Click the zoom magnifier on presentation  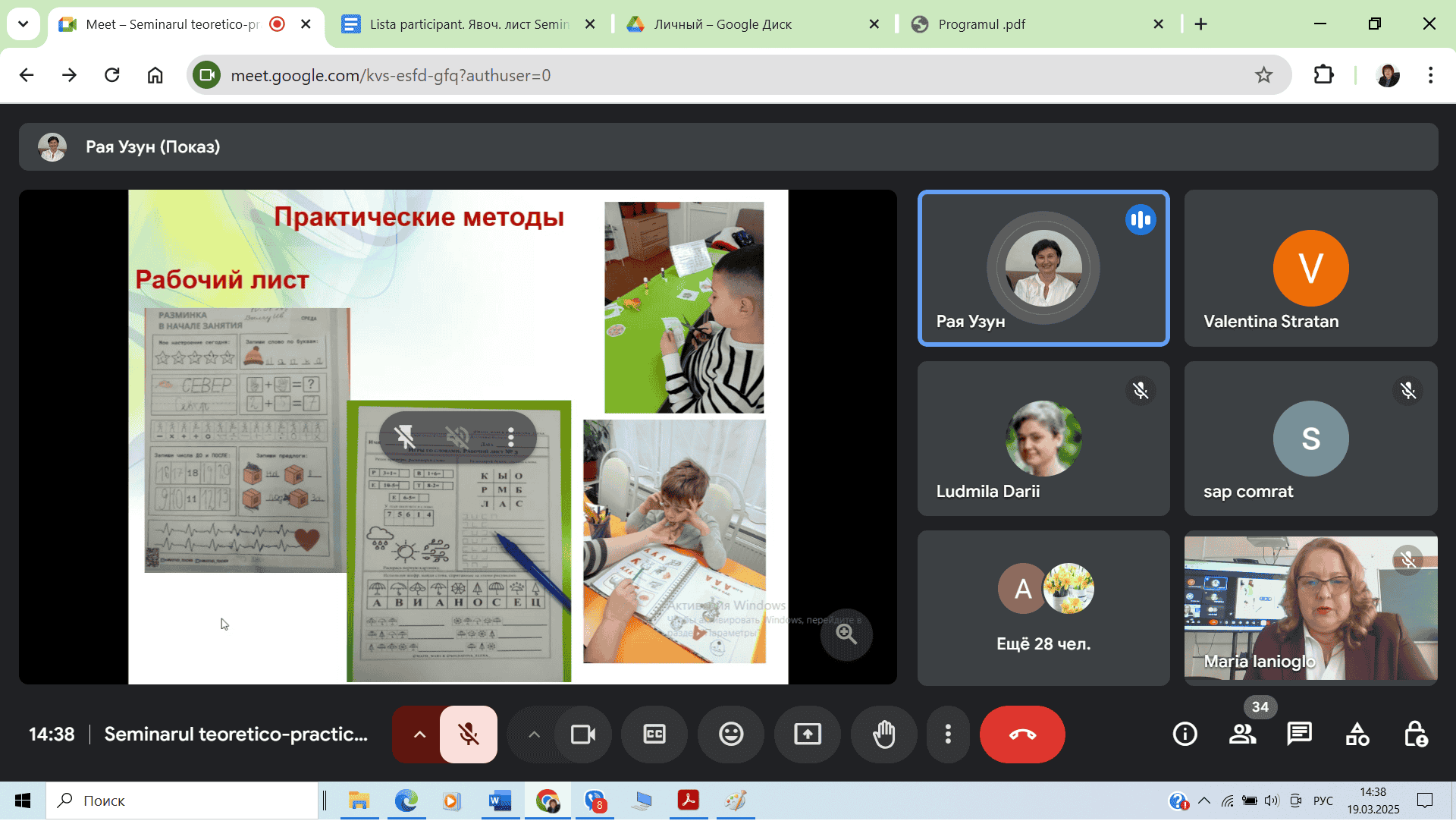tap(846, 635)
